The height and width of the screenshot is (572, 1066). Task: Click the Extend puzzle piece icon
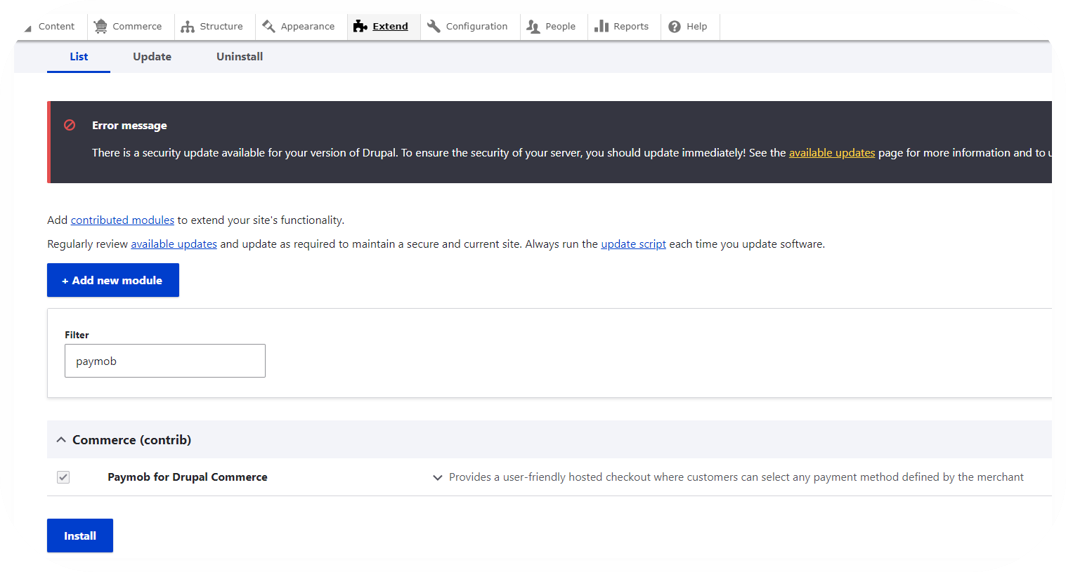coord(360,27)
